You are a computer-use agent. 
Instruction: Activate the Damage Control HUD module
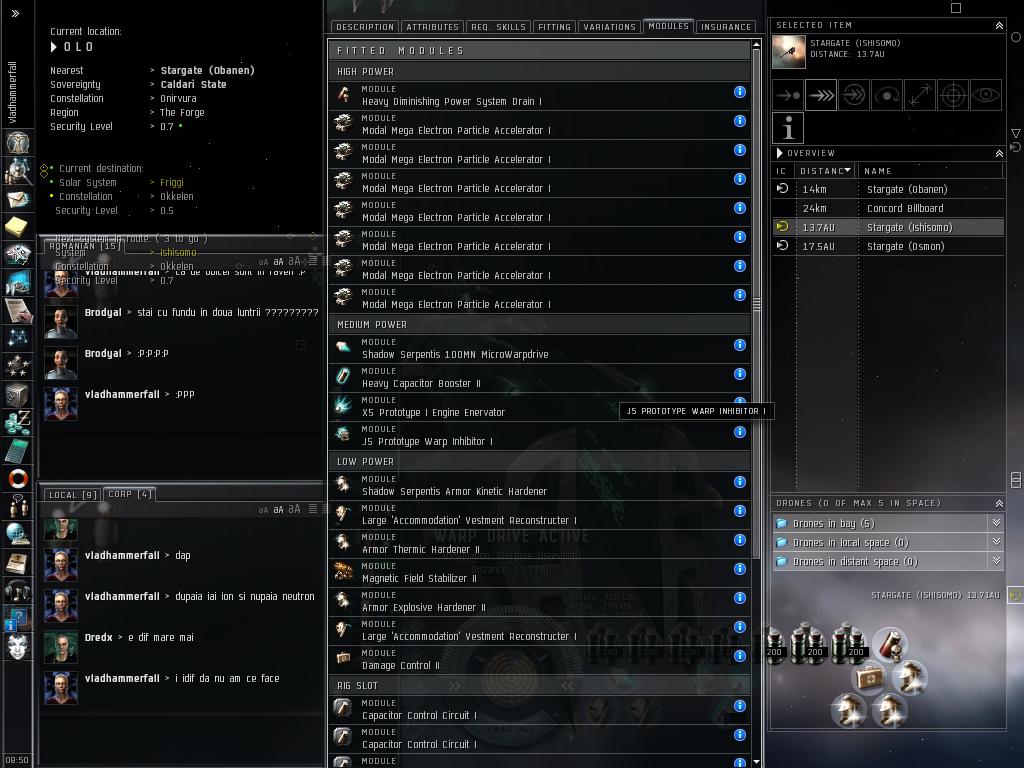point(869,679)
